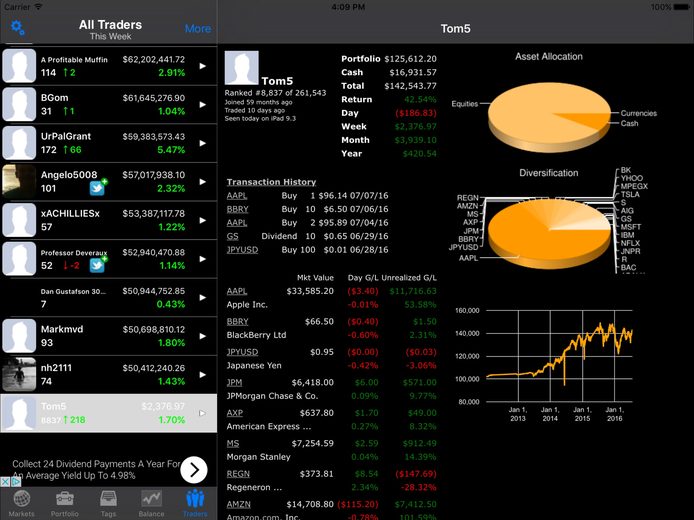This screenshot has height=520, width=694.
Task: Expand Markmvd row arrow
Action: pyautogui.click(x=202, y=336)
